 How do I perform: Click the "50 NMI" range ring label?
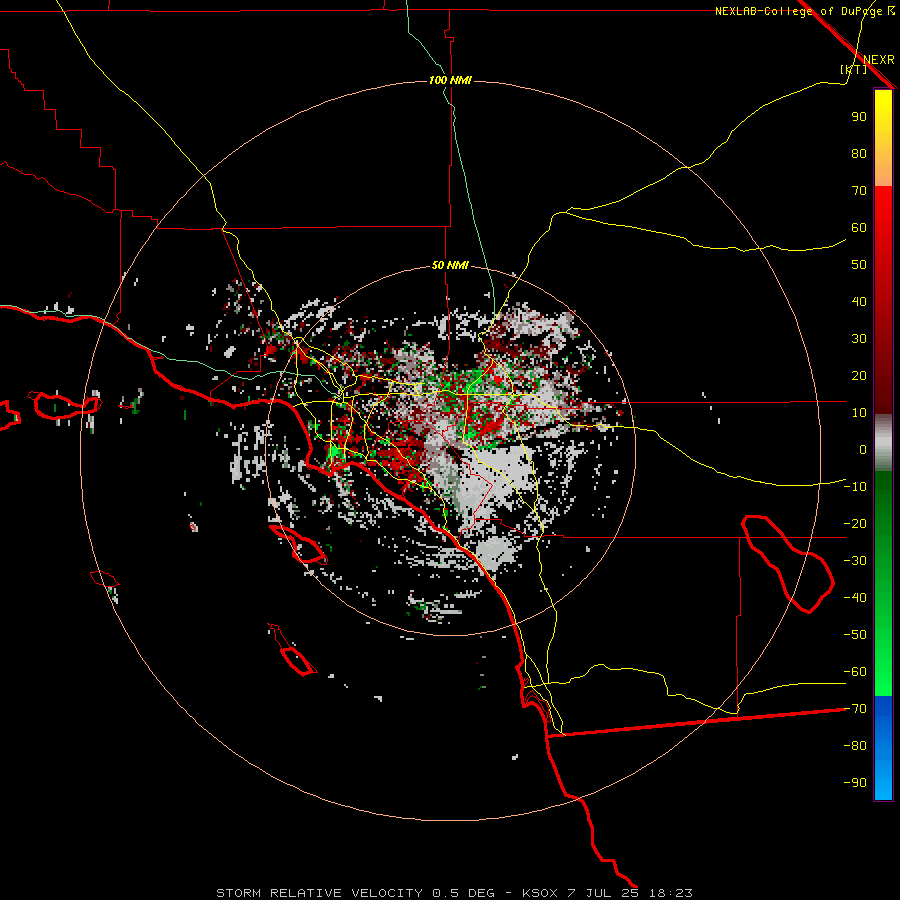(450, 265)
